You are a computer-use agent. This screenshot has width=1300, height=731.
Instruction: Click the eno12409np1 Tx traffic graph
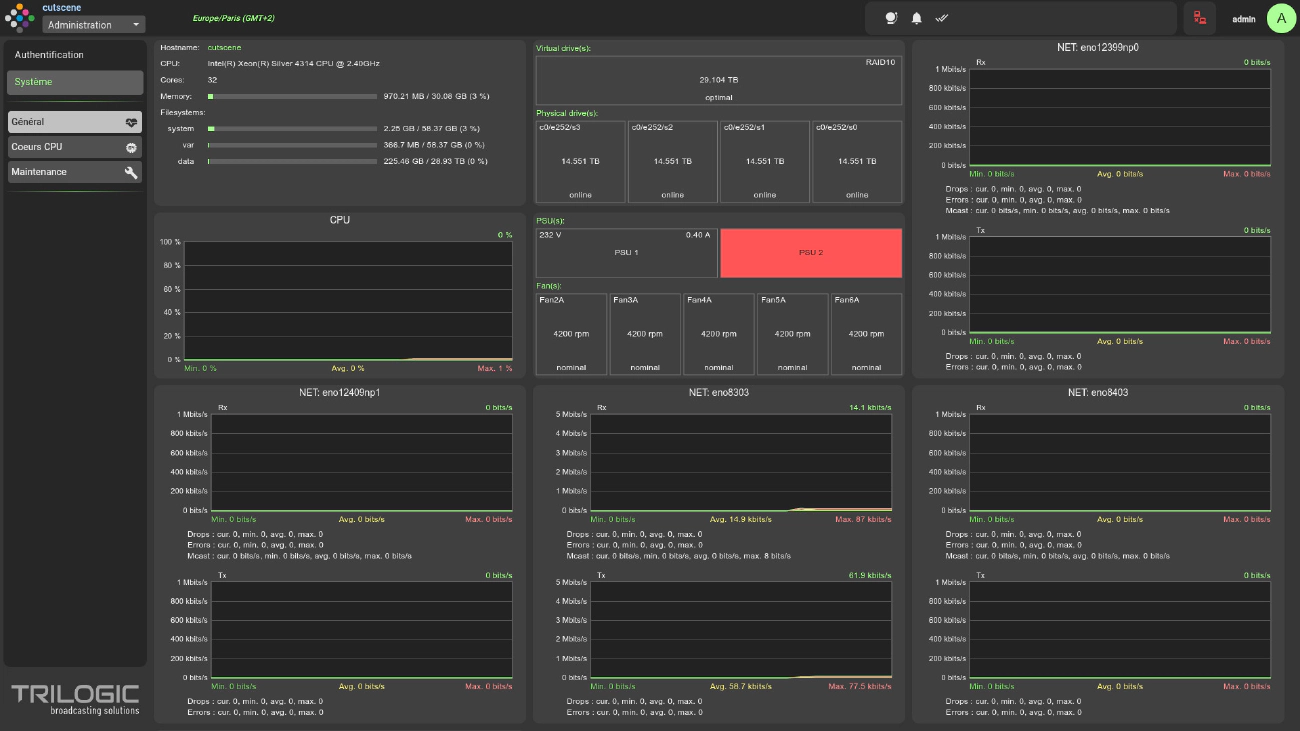pos(362,630)
